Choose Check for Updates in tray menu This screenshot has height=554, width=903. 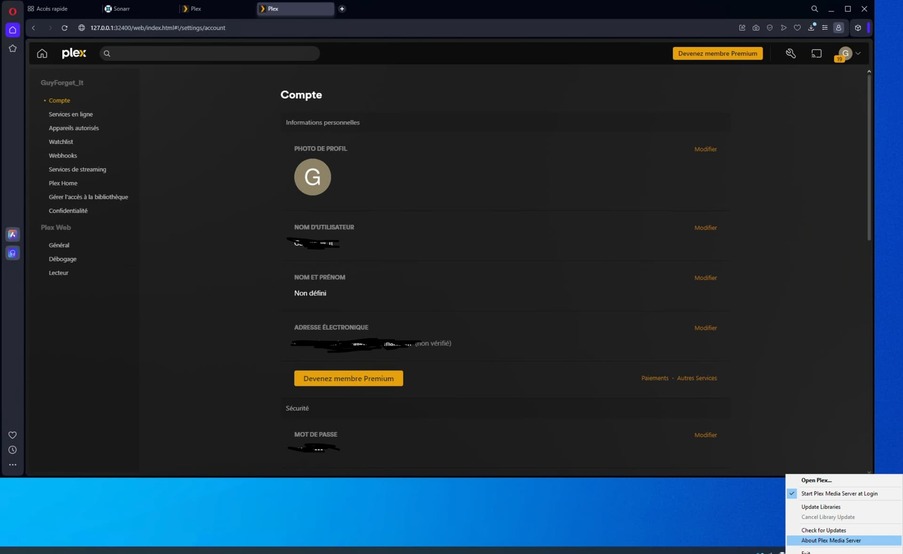point(824,530)
